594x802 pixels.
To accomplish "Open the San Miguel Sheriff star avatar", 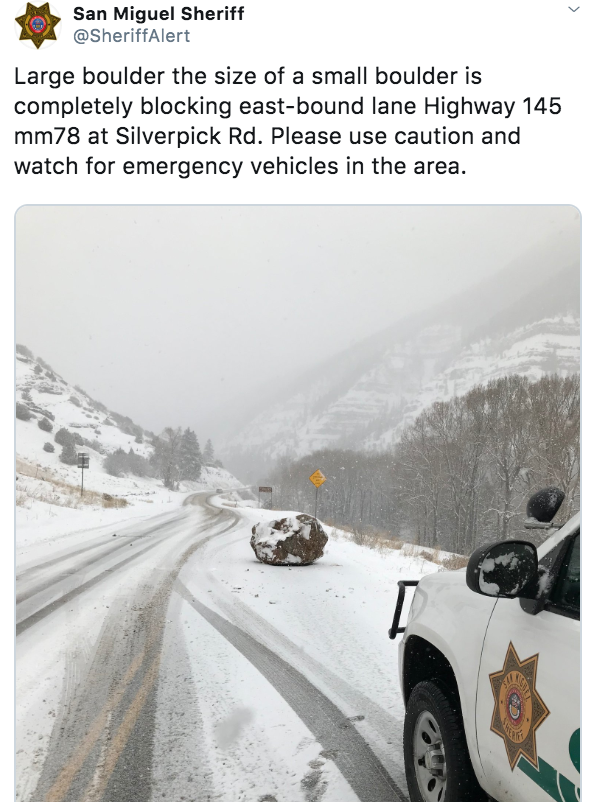I will click(x=37, y=25).
